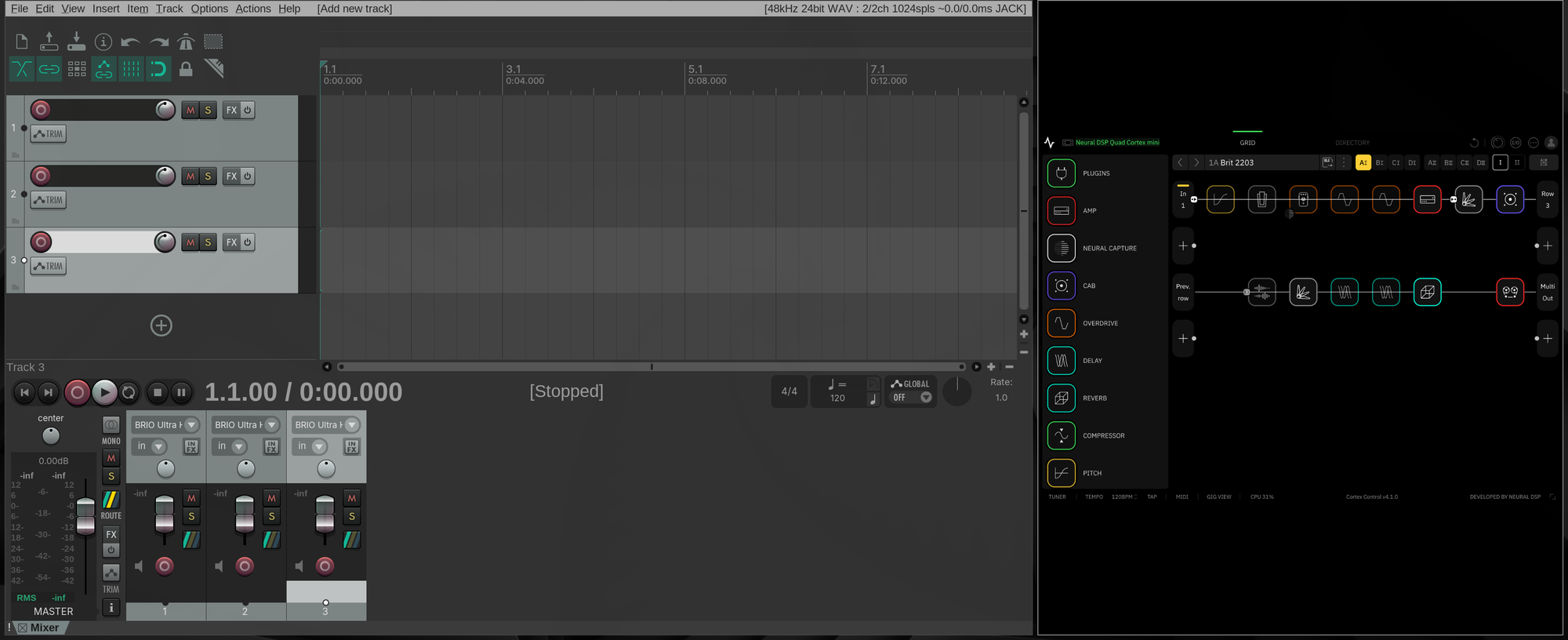Click TAP tempo in Cortex footer

pos(1152,496)
